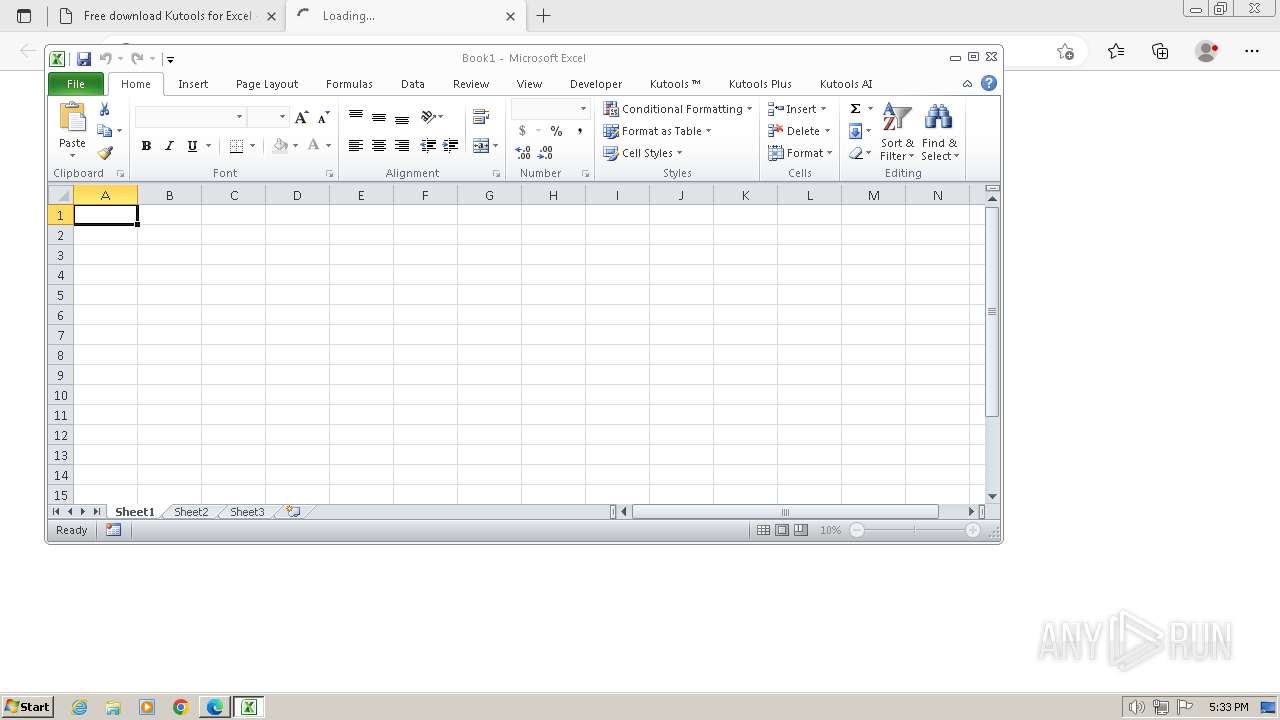Screen dimensions: 1280x720
Task: Expand Format as Table gallery
Action: click(658, 131)
